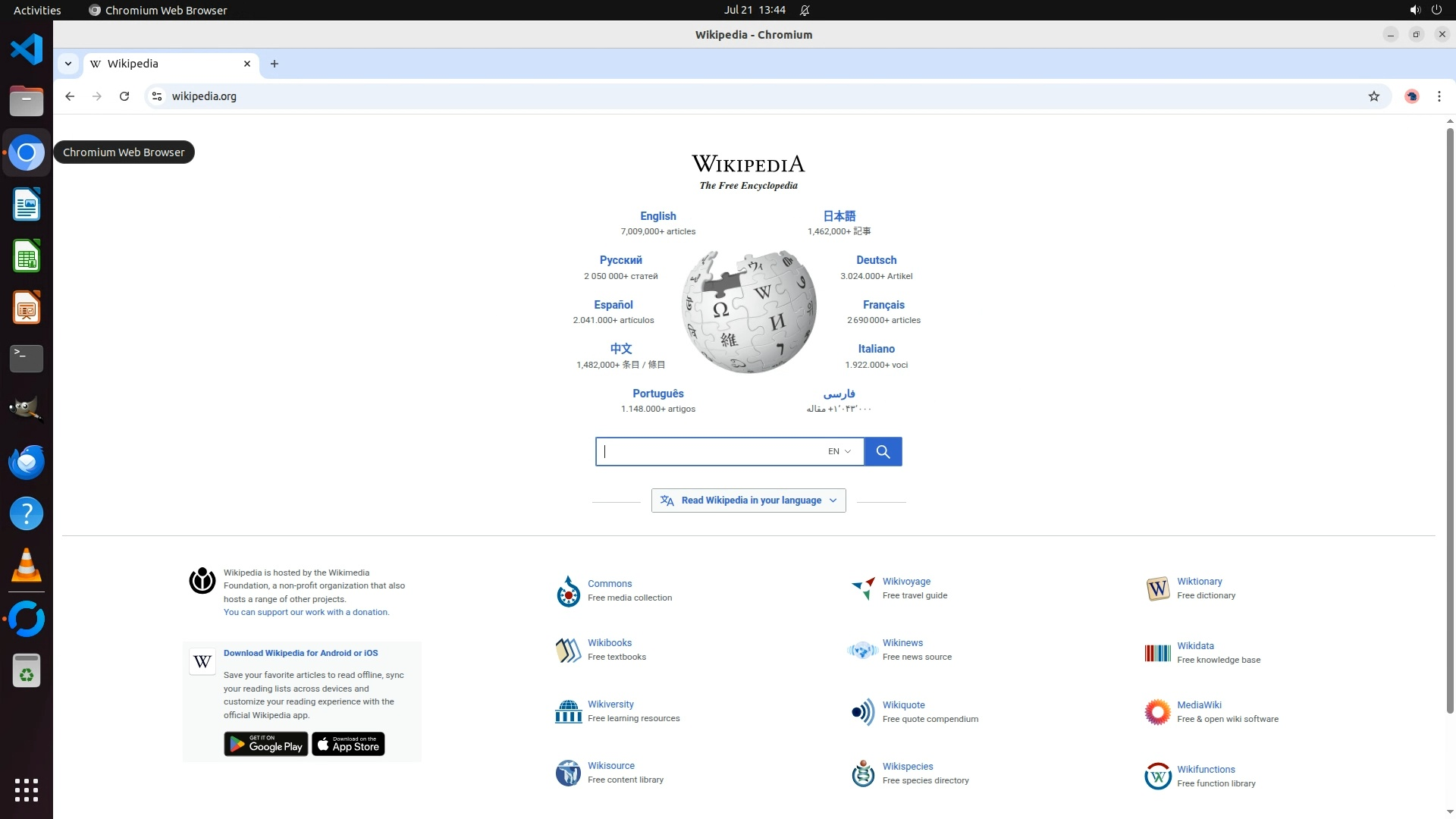Focus the Wikipedia search input field

[x=709, y=452]
